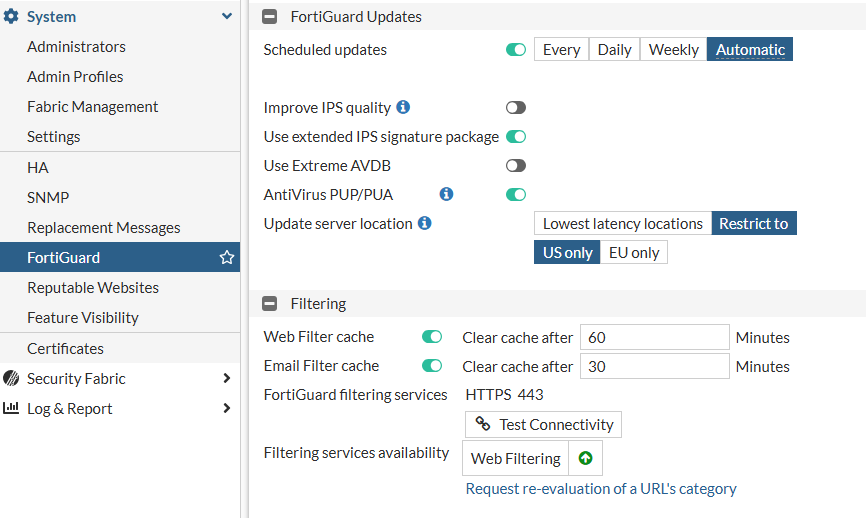Click the AntiVirus PUP/PUA info icon

tap(447, 194)
